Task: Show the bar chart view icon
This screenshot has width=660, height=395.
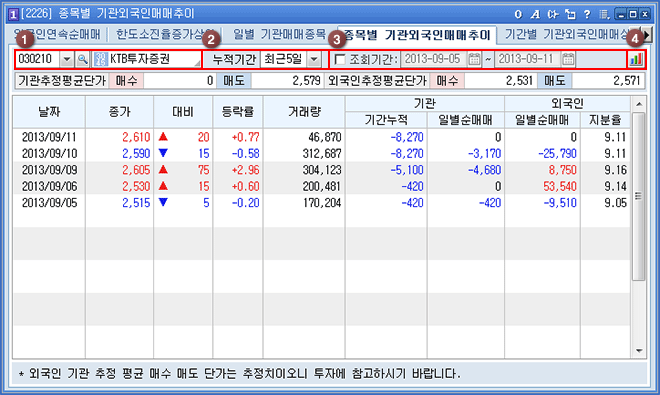Action: pyautogui.click(x=636, y=59)
